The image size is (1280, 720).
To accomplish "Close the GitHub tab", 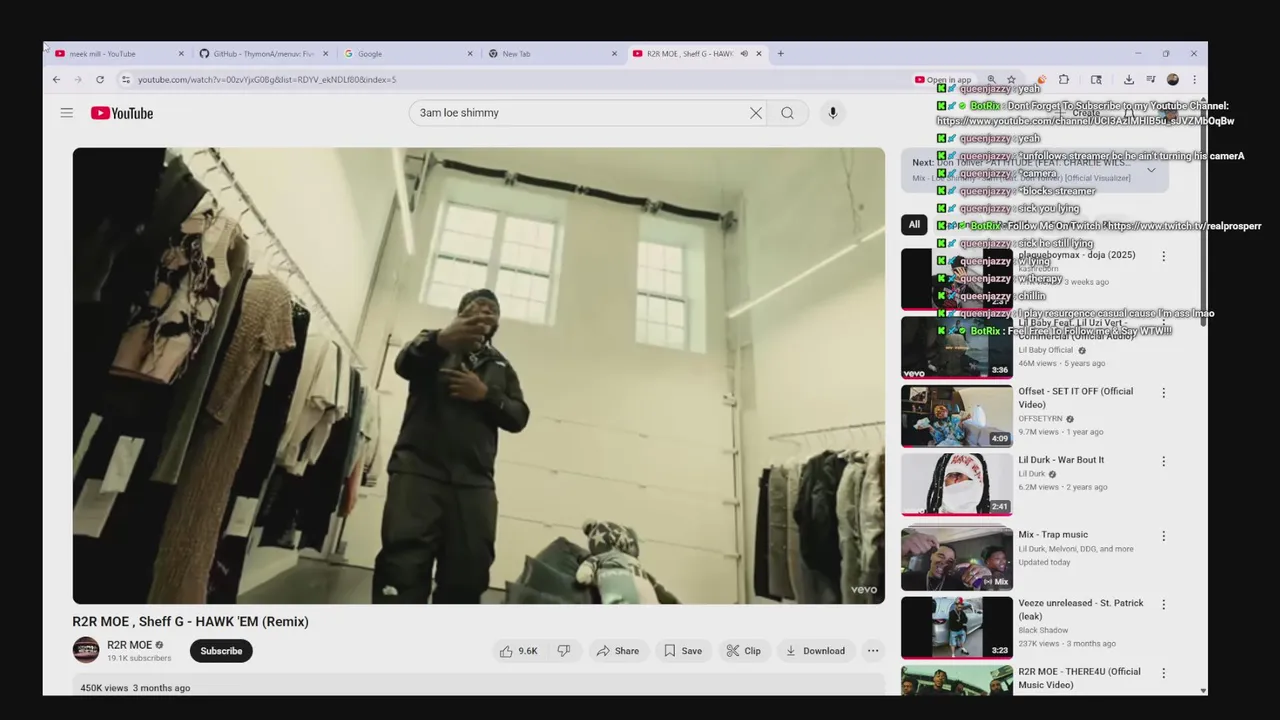I will click(x=325, y=54).
